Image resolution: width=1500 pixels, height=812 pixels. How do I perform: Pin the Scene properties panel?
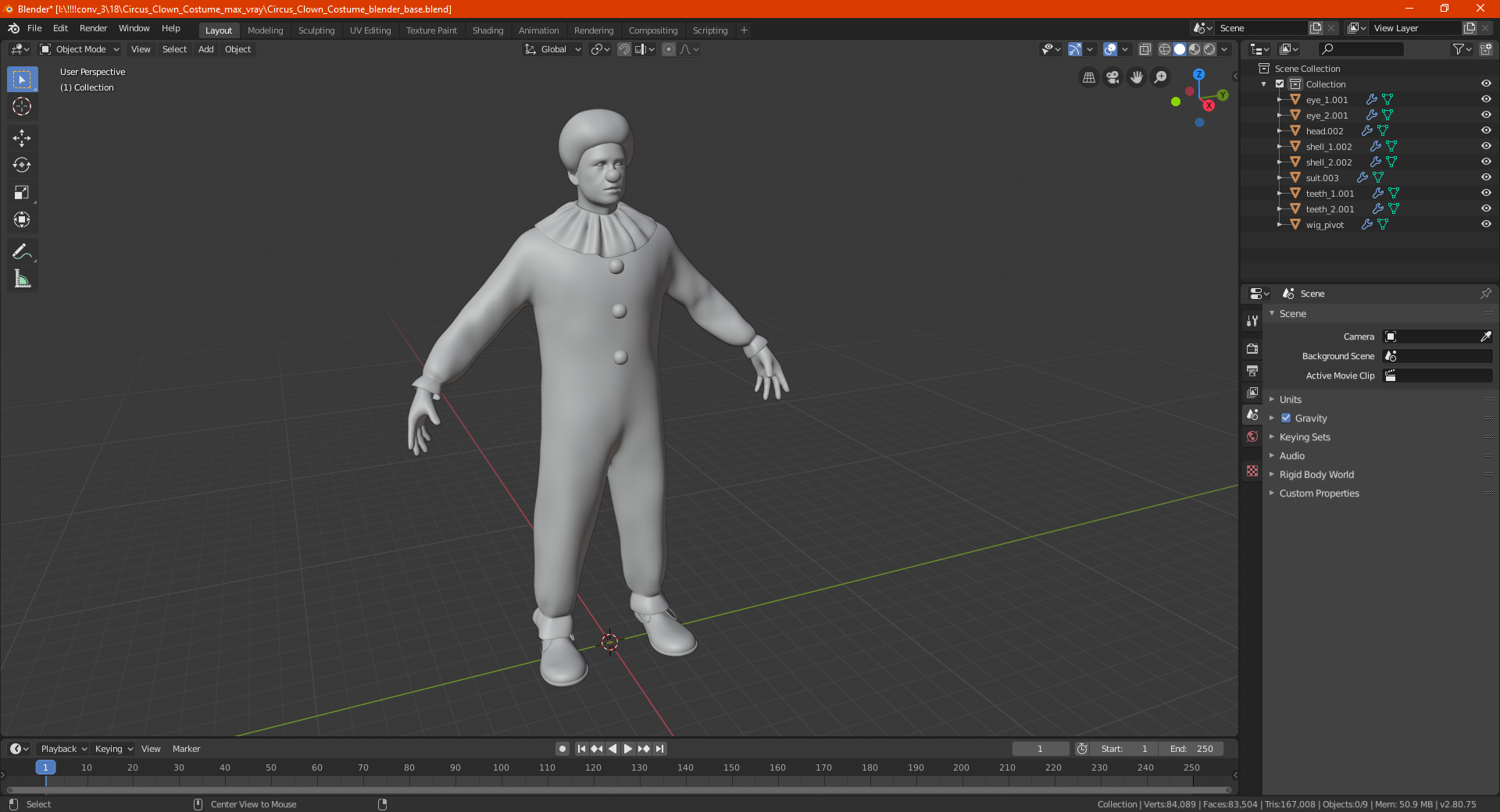[x=1485, y=294]
